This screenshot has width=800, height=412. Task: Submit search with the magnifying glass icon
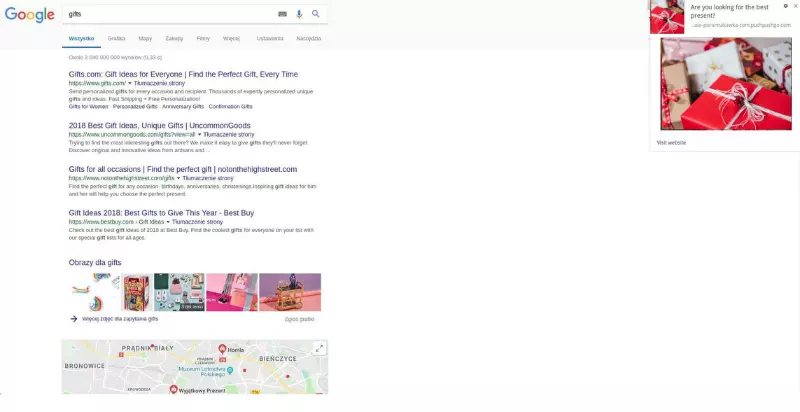[x=316, y=14]
